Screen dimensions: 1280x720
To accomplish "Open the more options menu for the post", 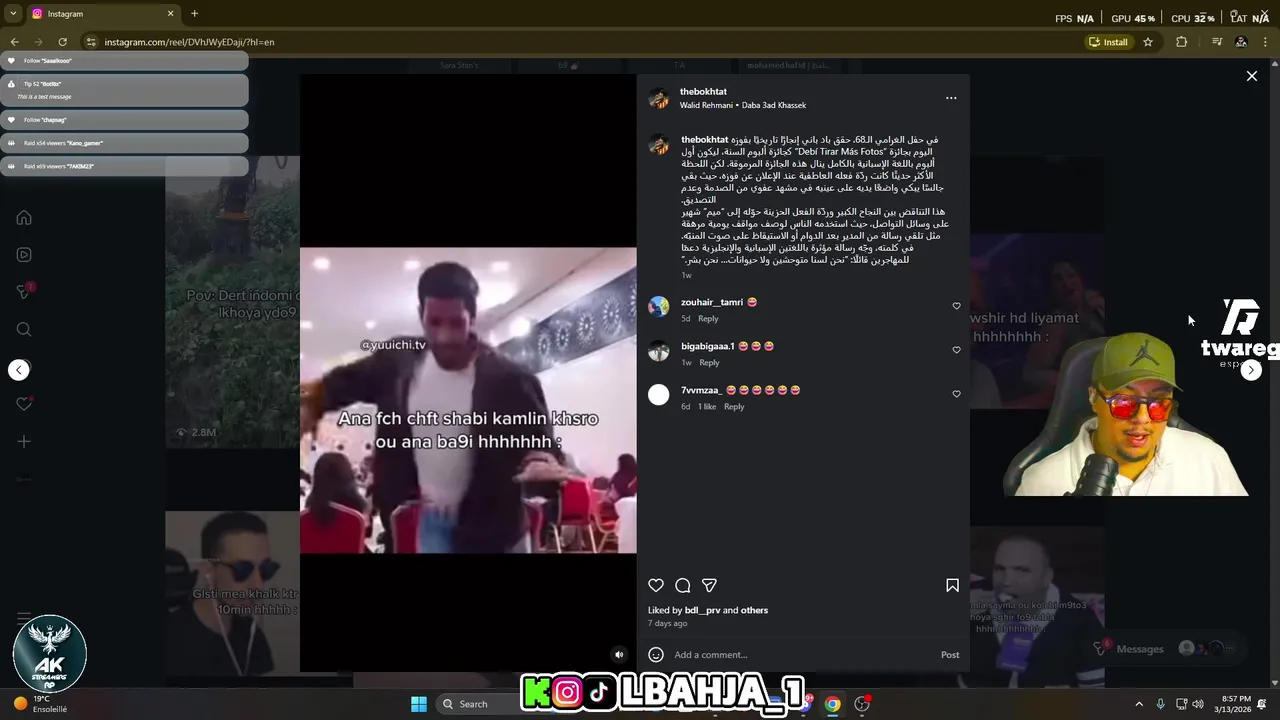I will (951, 98).
